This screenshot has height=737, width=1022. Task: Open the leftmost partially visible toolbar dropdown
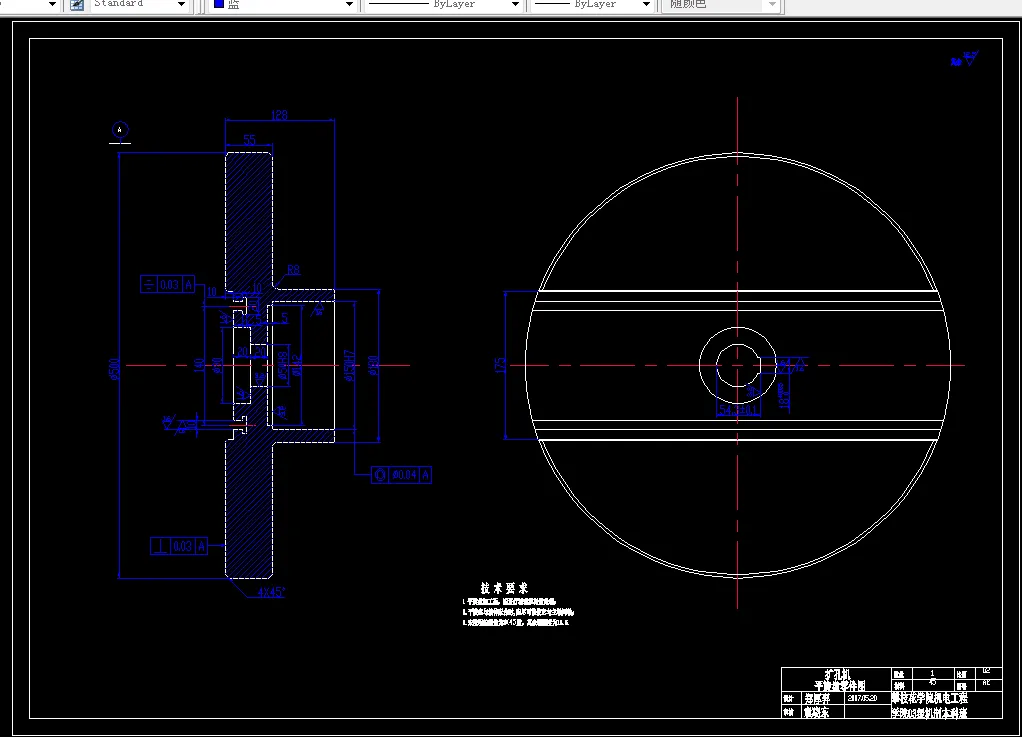(52, 5)
